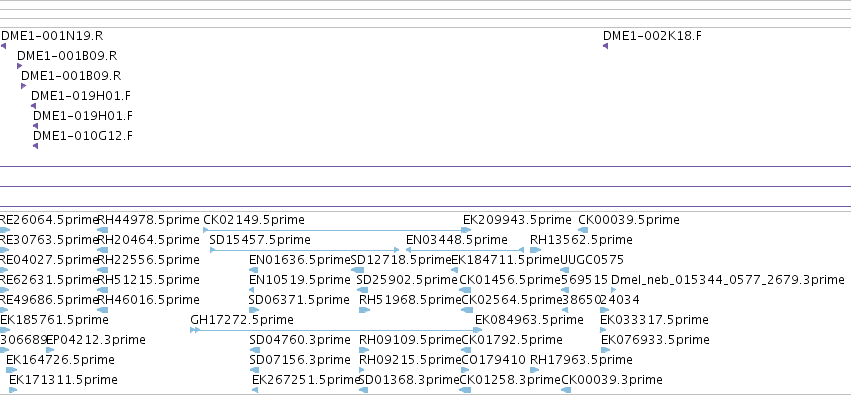
Task: Select the CK02149.5prime feature line
Action: [336, 230]
